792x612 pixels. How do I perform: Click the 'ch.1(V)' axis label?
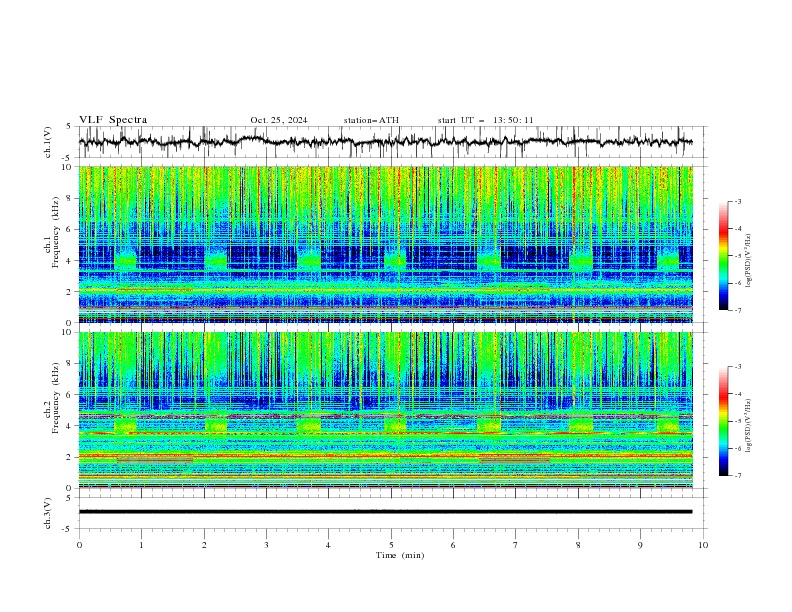pyautogui.click(x=48, y=142)
